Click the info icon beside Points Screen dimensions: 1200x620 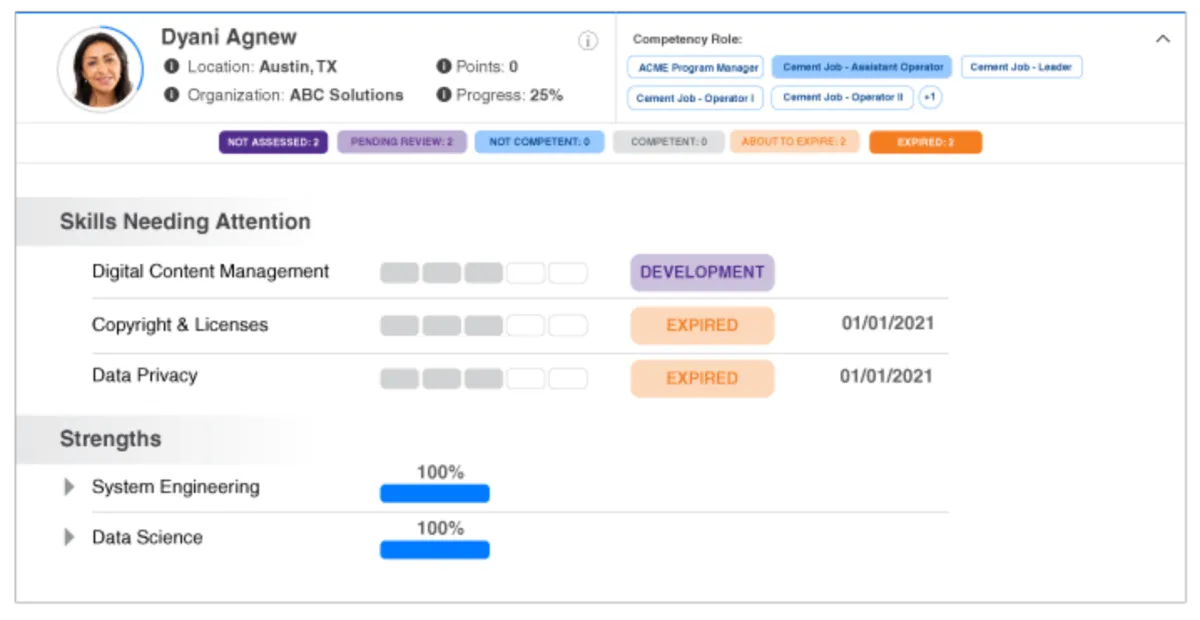444,67
